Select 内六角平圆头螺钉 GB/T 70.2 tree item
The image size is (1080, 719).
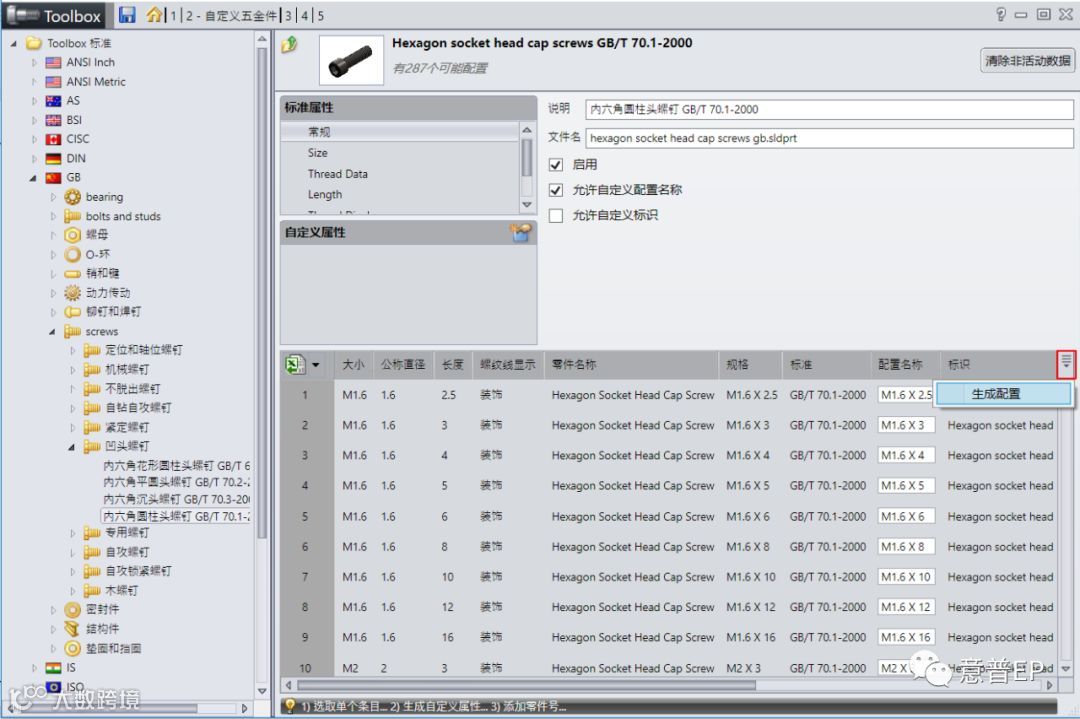[x=176, y=483]
